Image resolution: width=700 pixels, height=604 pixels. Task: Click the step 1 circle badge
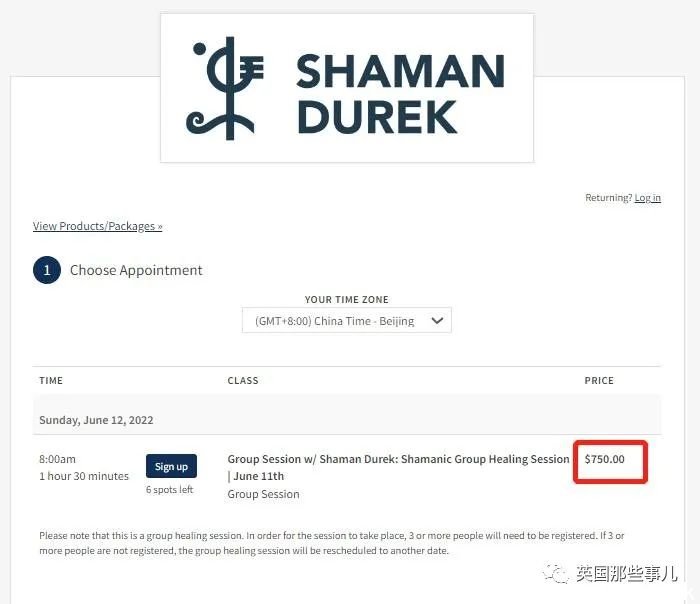pos(47,270)
